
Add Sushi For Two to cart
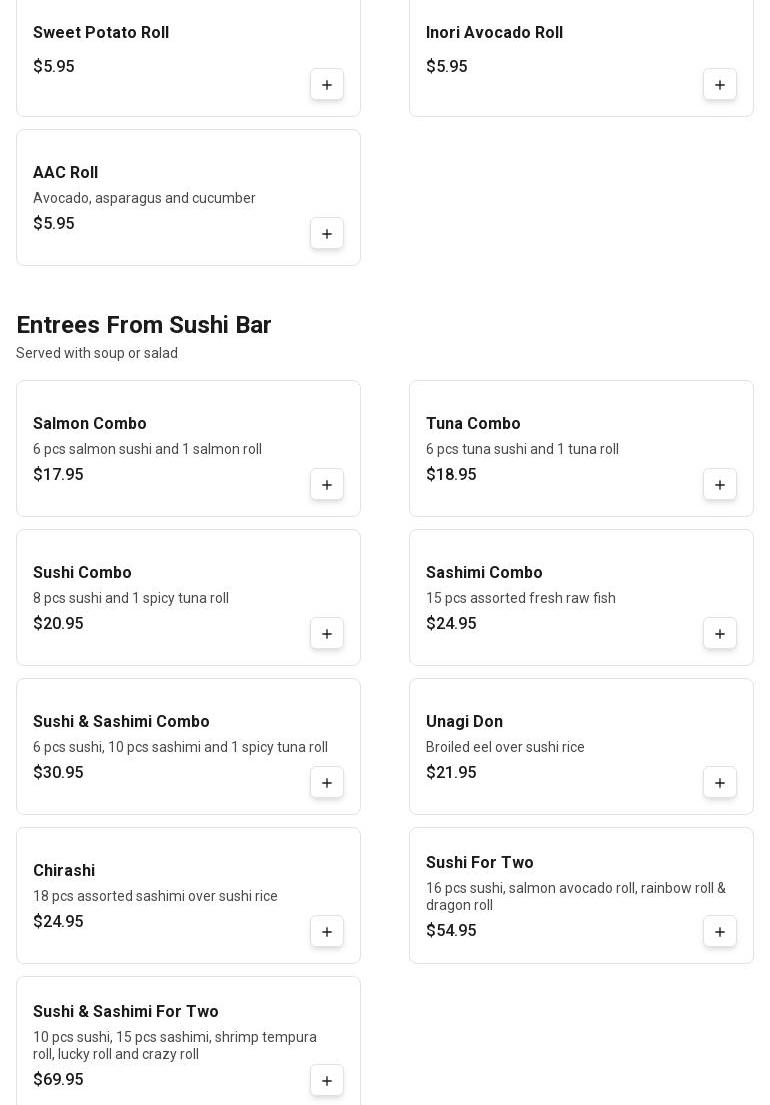[x=720, y=932]
